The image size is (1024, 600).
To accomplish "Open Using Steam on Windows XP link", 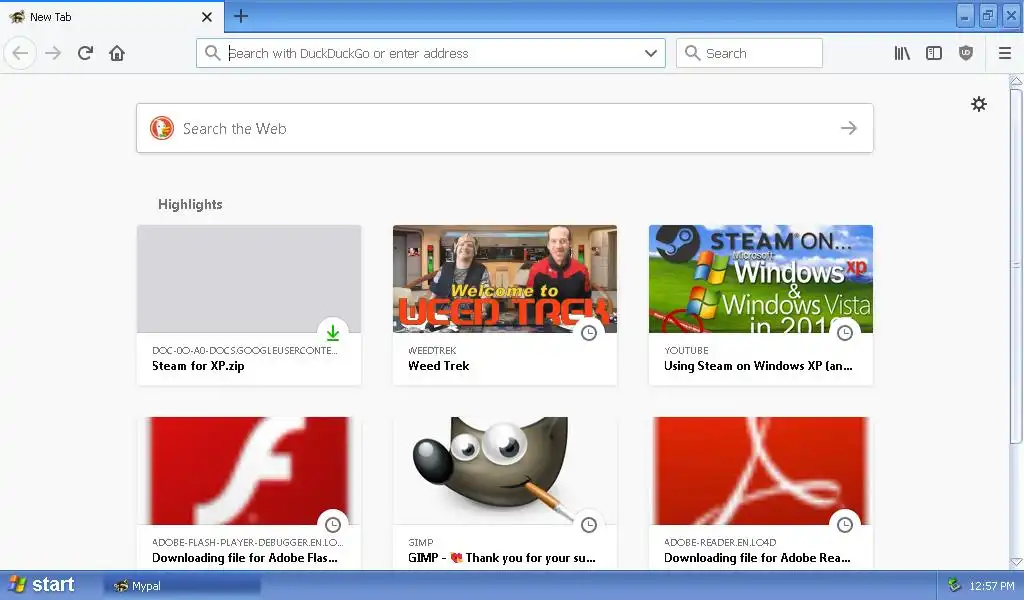I will click(758, 366).
